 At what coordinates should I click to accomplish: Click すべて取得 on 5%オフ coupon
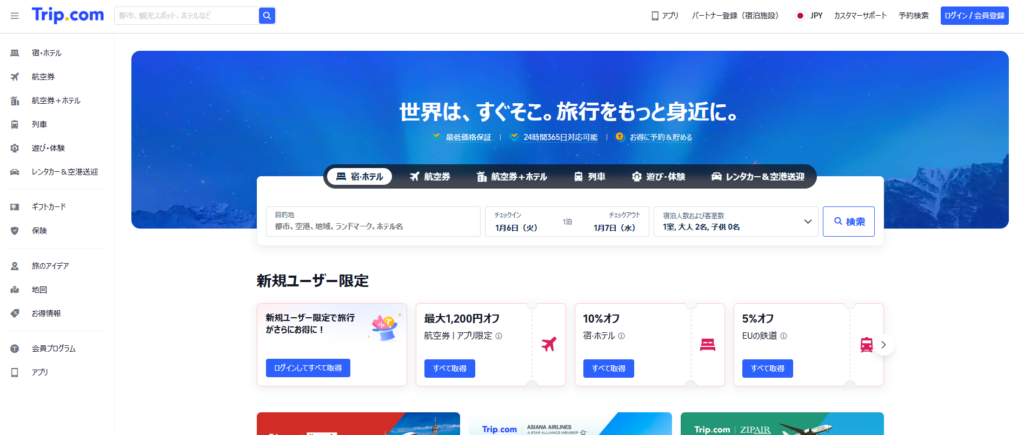click(x=767, y=368)
